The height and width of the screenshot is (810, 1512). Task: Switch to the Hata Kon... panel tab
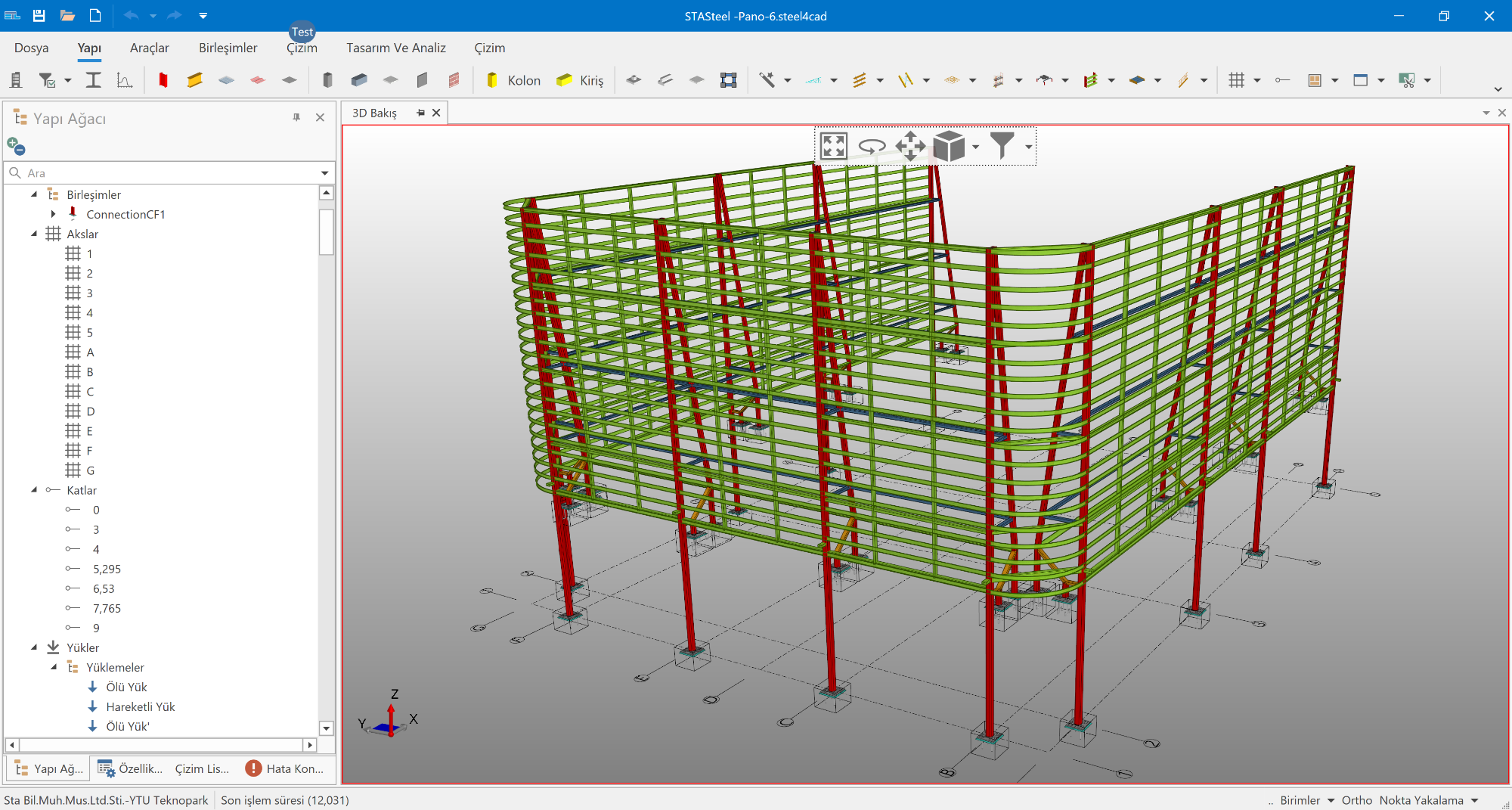click(285, 768)
